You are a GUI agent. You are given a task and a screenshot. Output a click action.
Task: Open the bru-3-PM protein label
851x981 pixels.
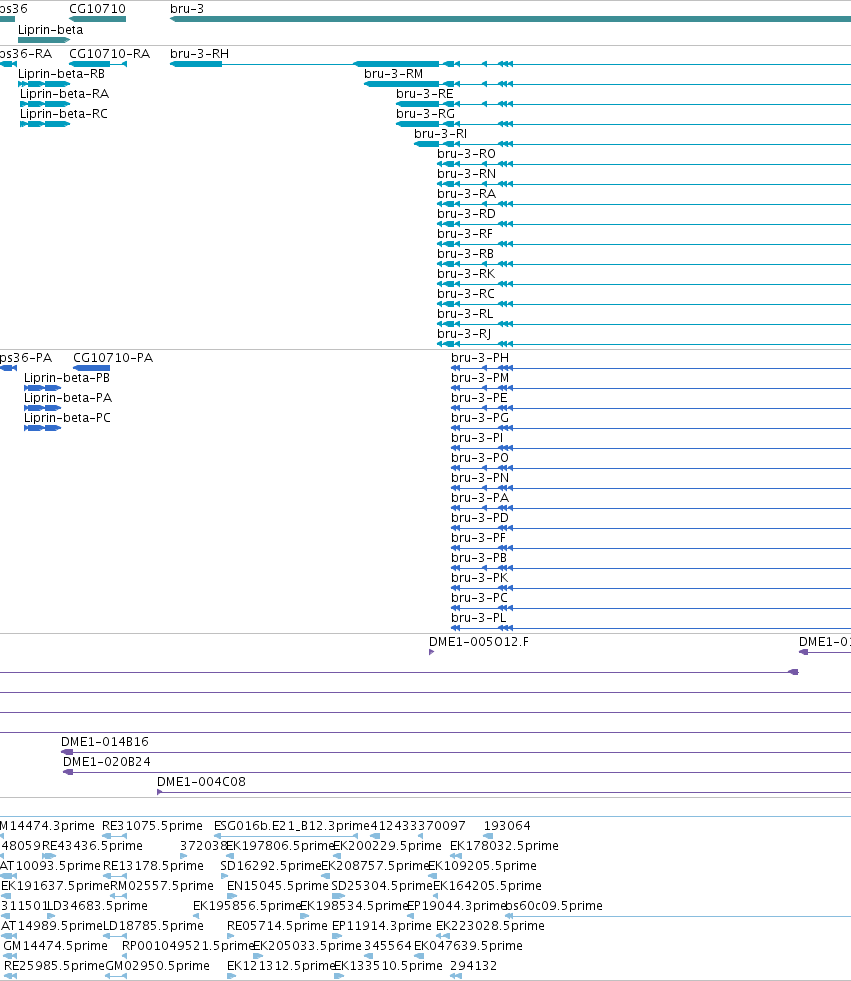tap(480, 378)
